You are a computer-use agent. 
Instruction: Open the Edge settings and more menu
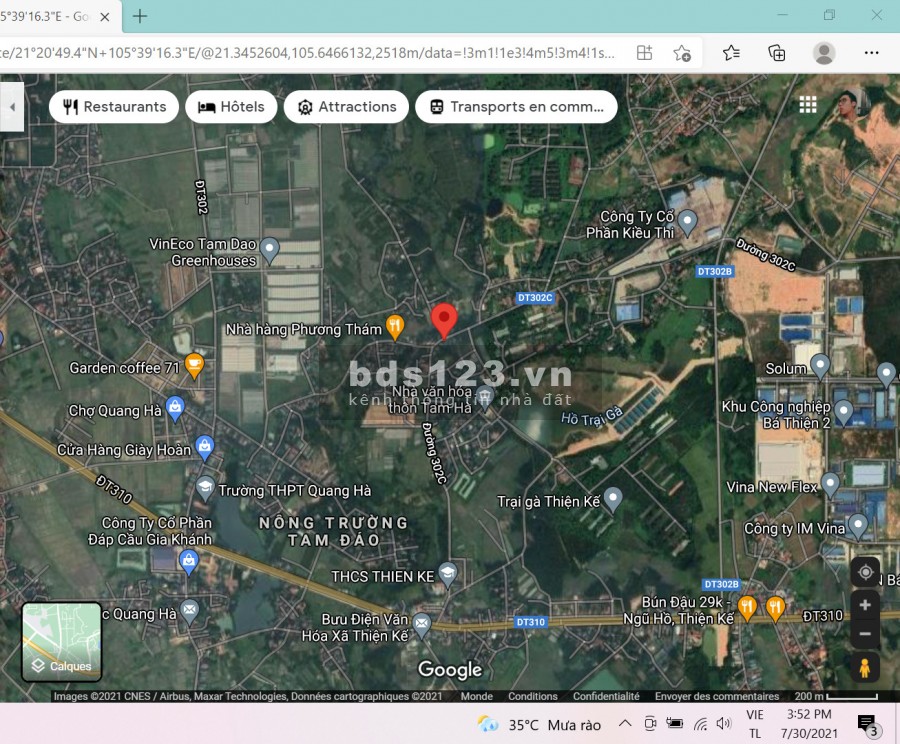871,53
